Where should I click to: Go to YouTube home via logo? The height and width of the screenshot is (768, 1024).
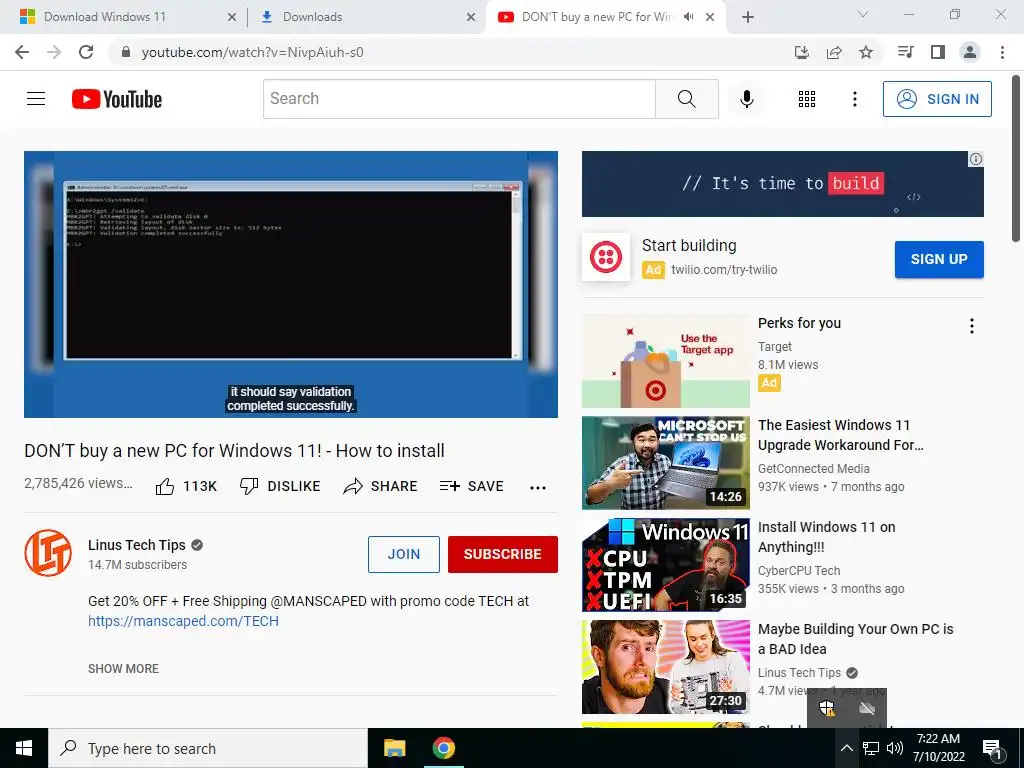coord(117,99)
